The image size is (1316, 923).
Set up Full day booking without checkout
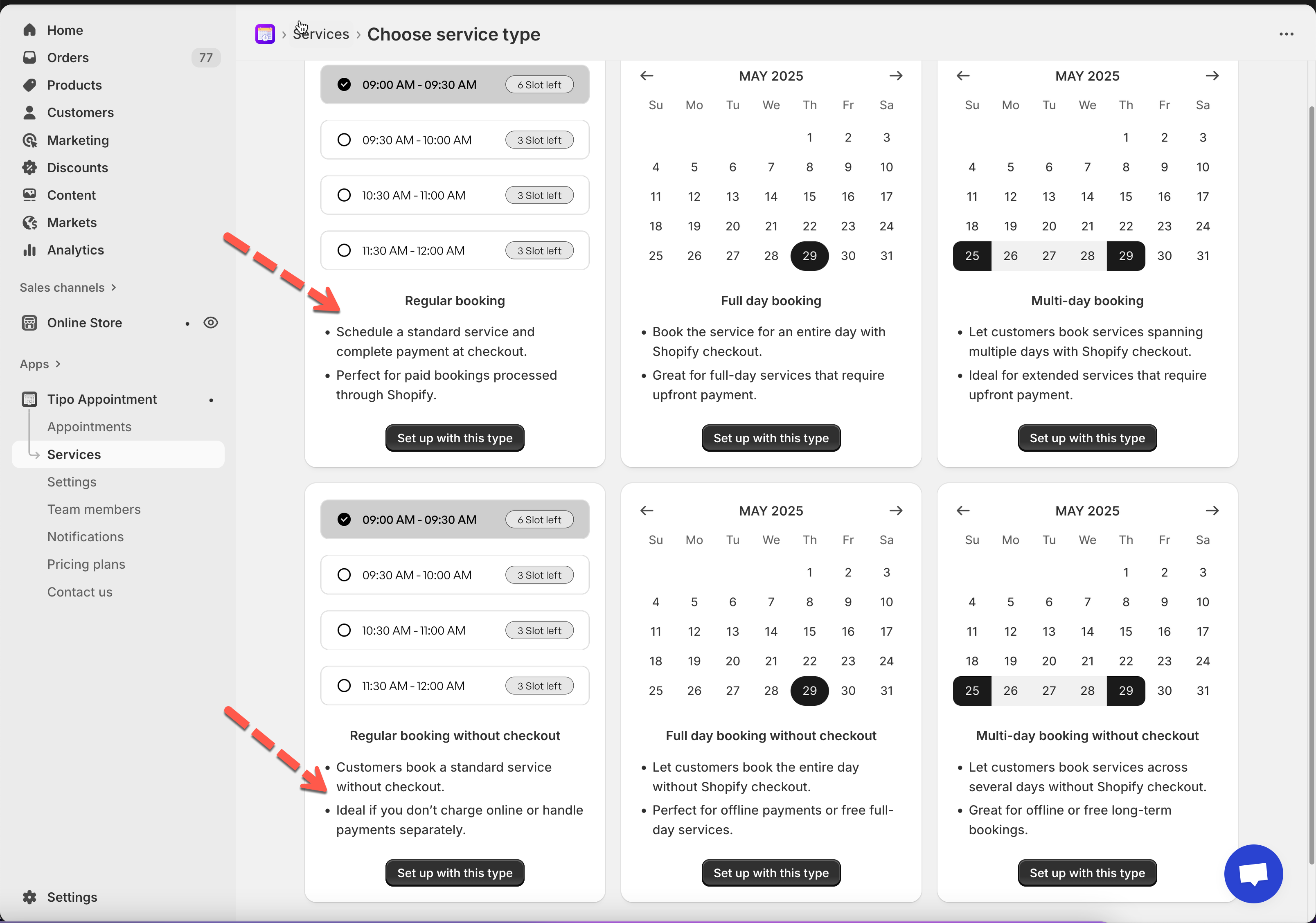click(771, 873)
